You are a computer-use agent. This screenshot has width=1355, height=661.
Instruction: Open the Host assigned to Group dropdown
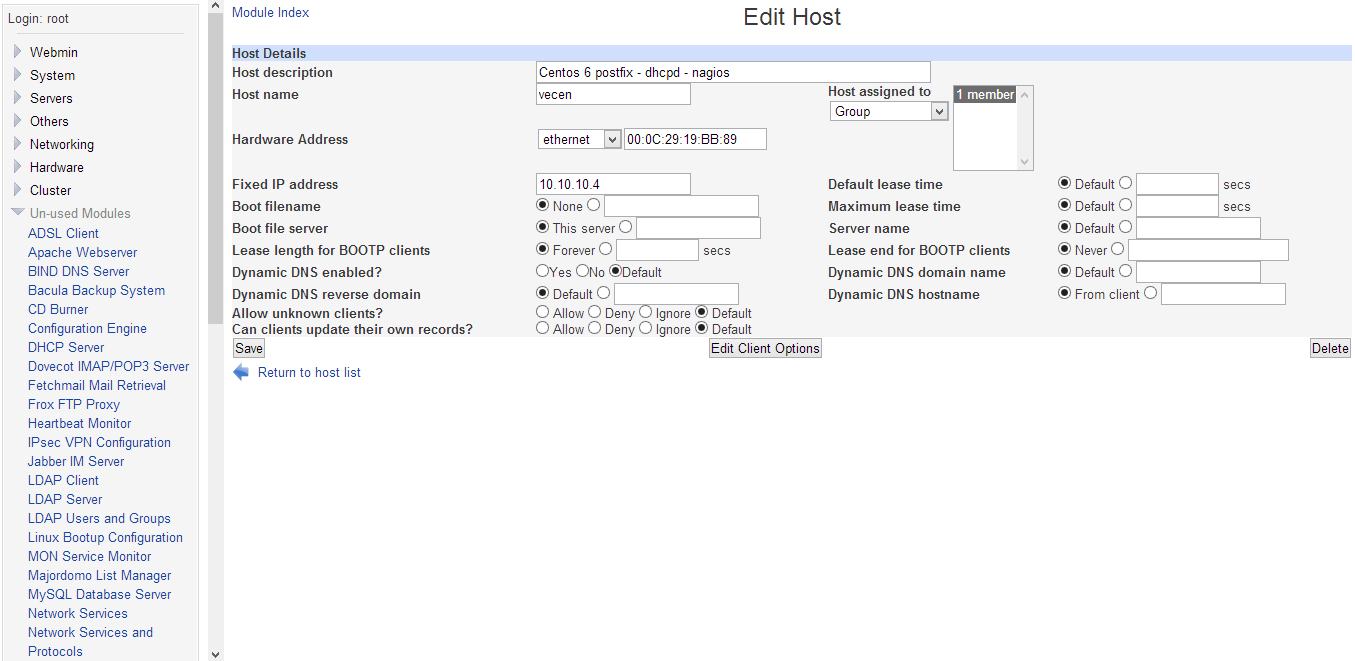coord(888,111)
